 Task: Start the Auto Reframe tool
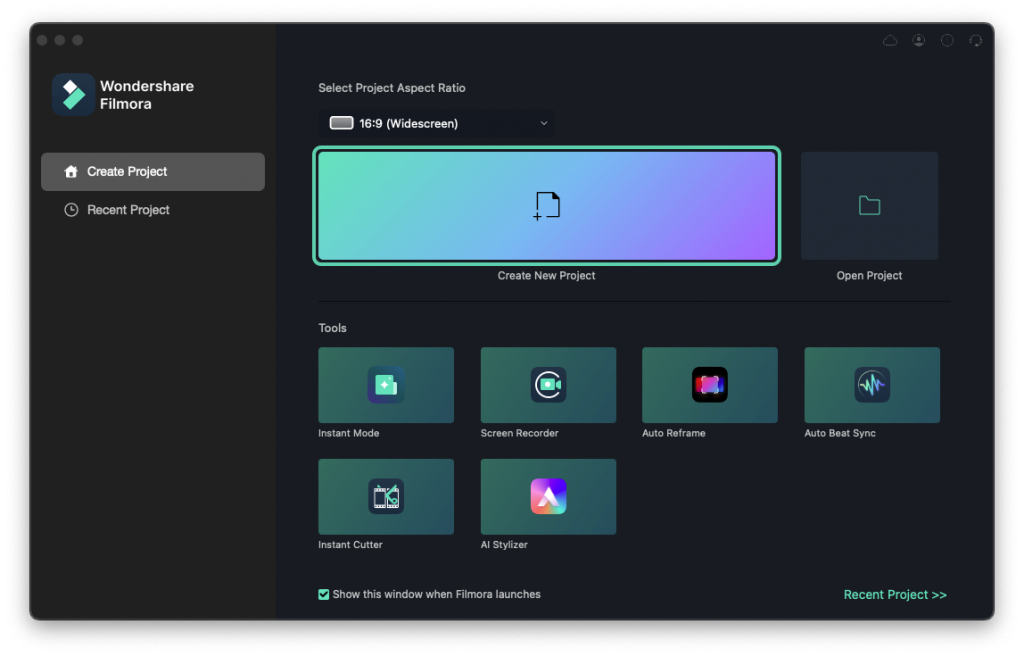710,385
